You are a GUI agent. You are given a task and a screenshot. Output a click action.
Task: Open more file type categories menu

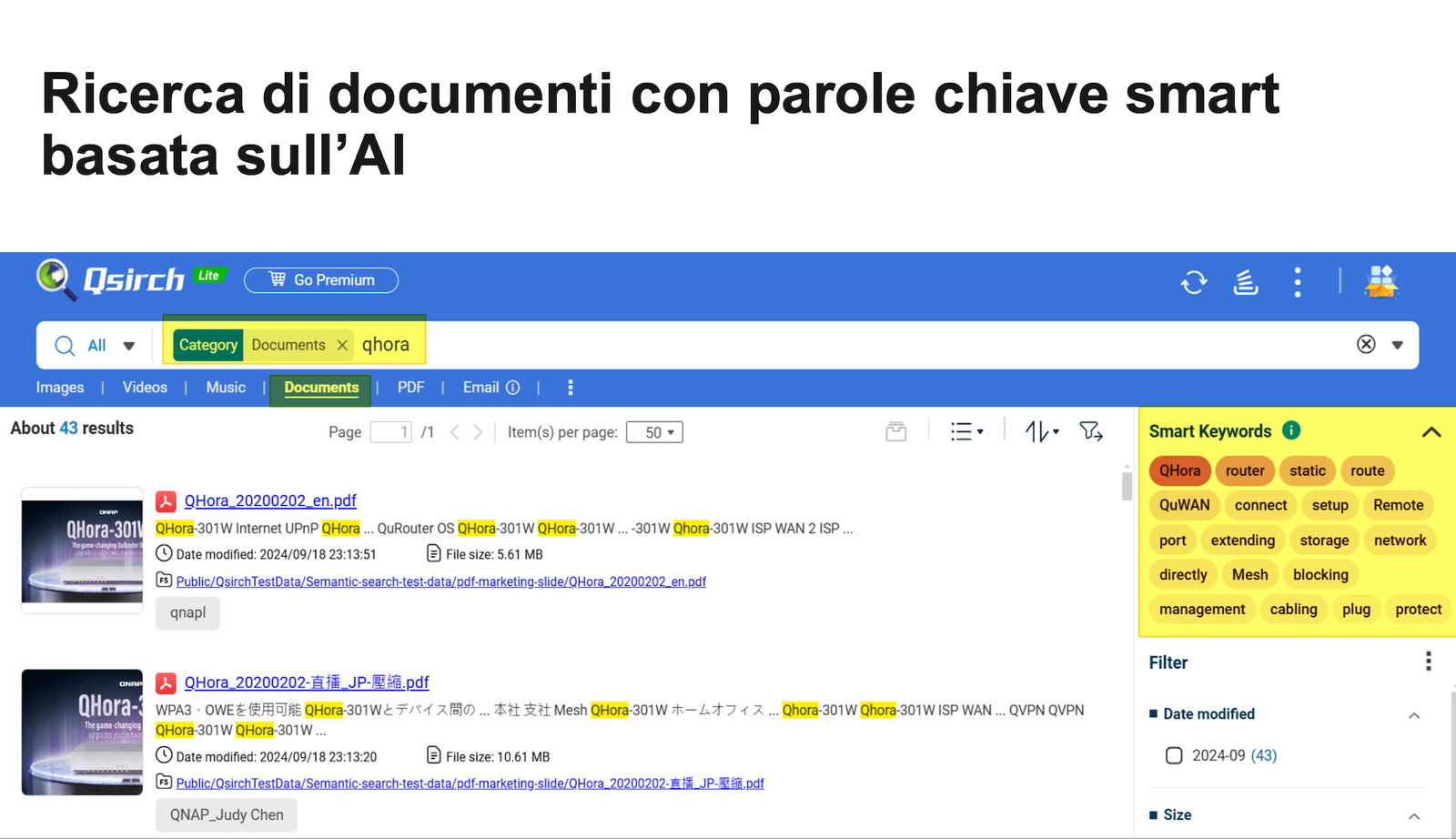571,388
